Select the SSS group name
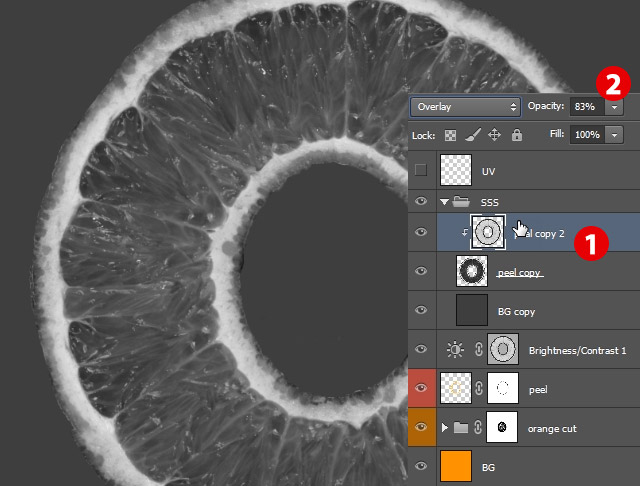The width and height of the screenshot is (640, 486). [x=489, y=202]
